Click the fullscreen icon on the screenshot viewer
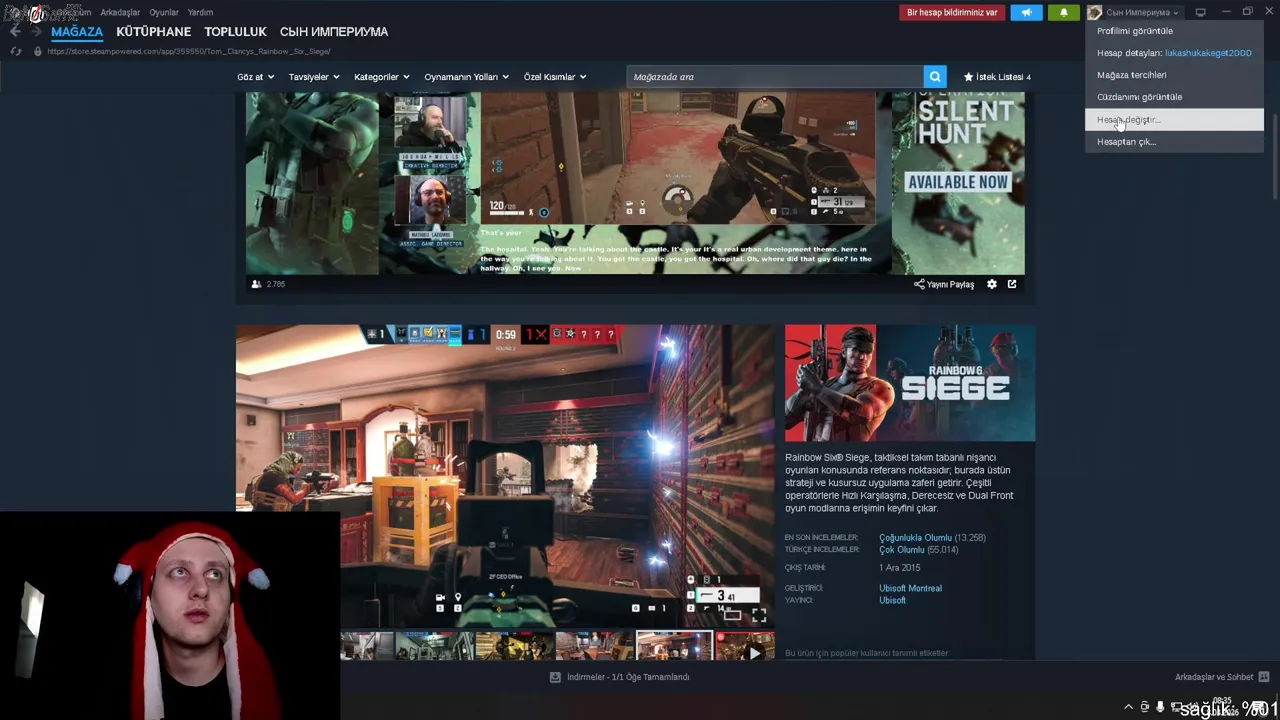Screen dimensions: 1280x720 click(x=759, y=616)
